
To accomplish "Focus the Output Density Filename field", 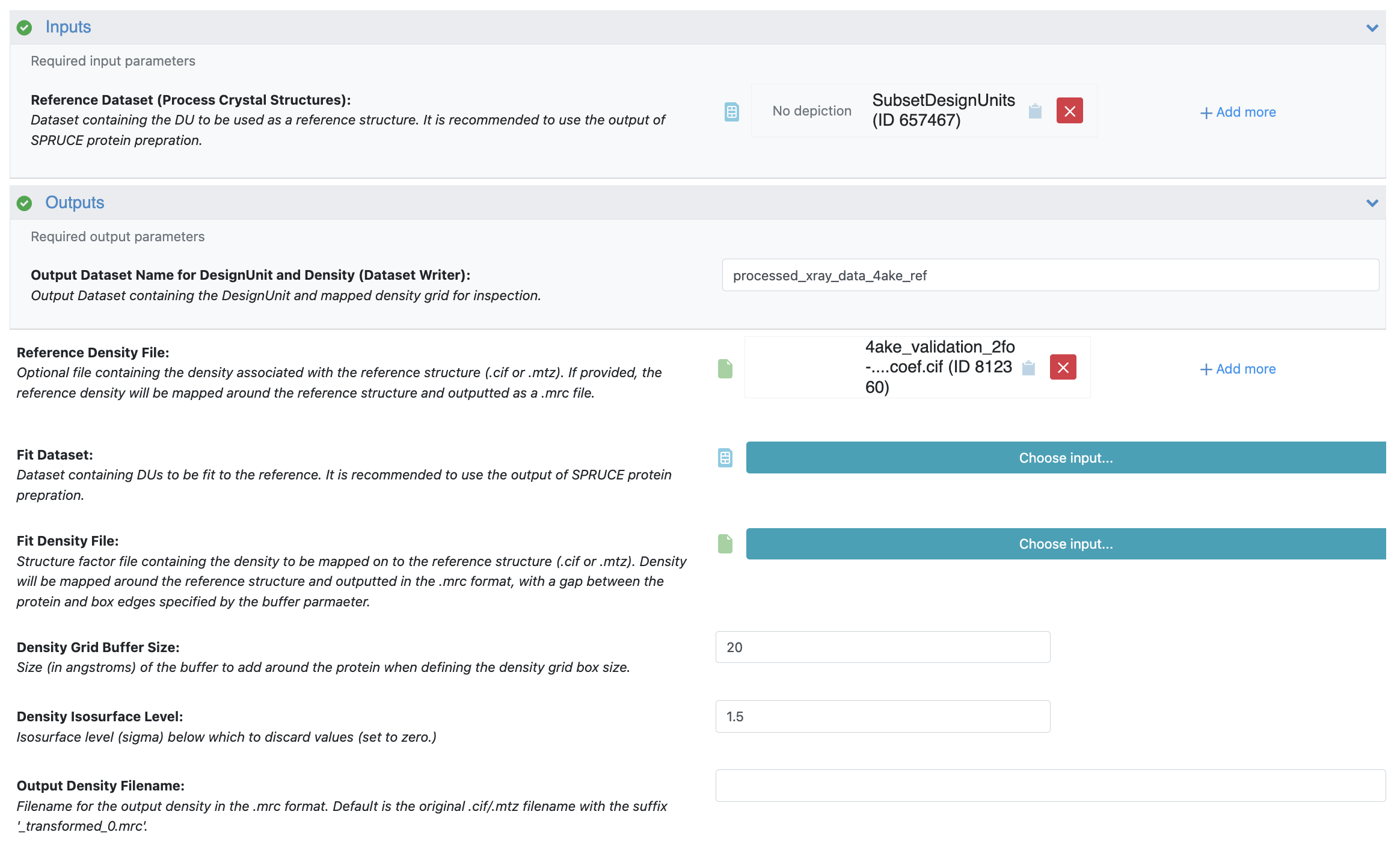I will pyautogui.click(x=1050, y=786).
